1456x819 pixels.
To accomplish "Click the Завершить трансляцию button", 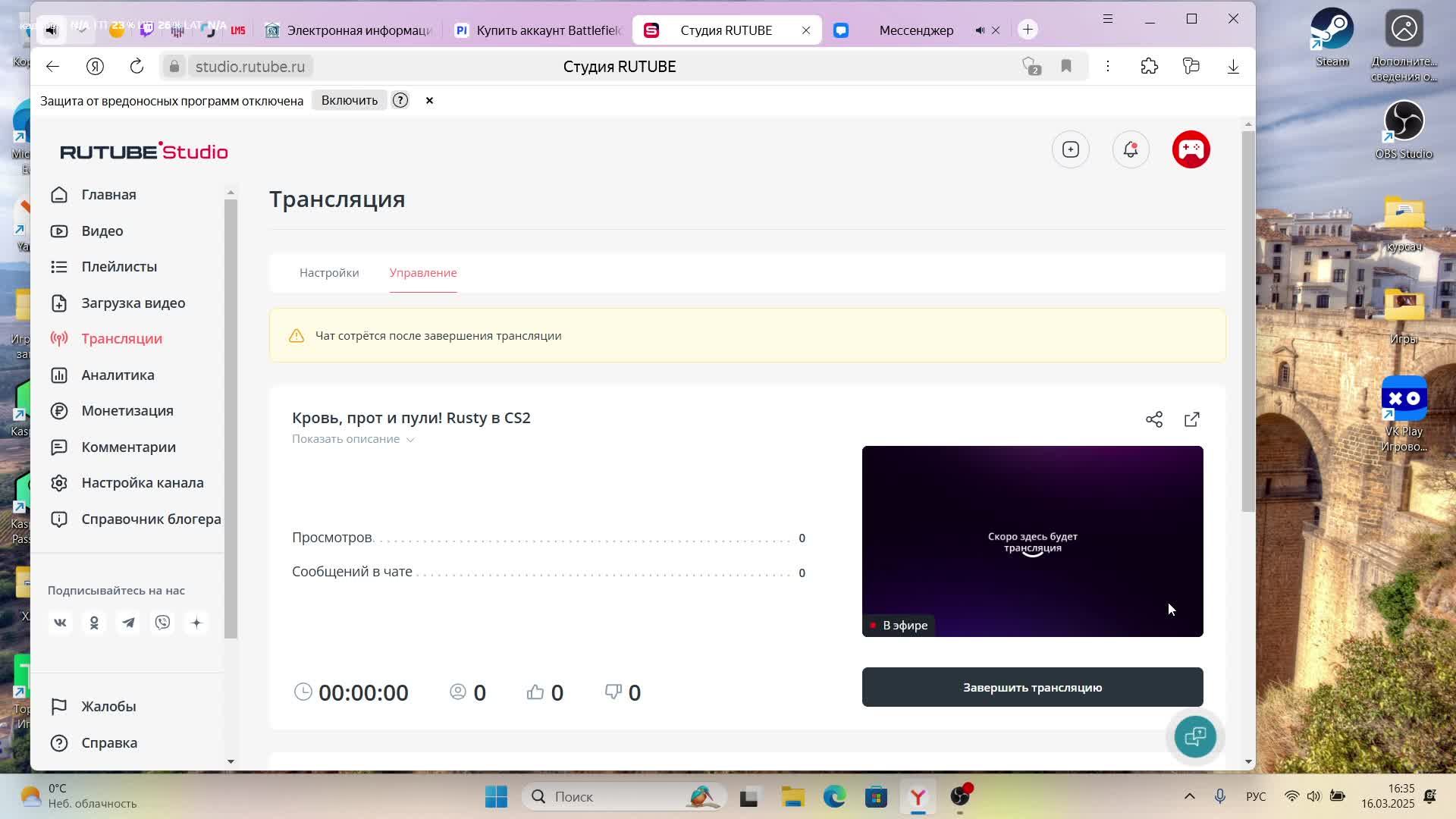I will click(x=1032, y=687).
